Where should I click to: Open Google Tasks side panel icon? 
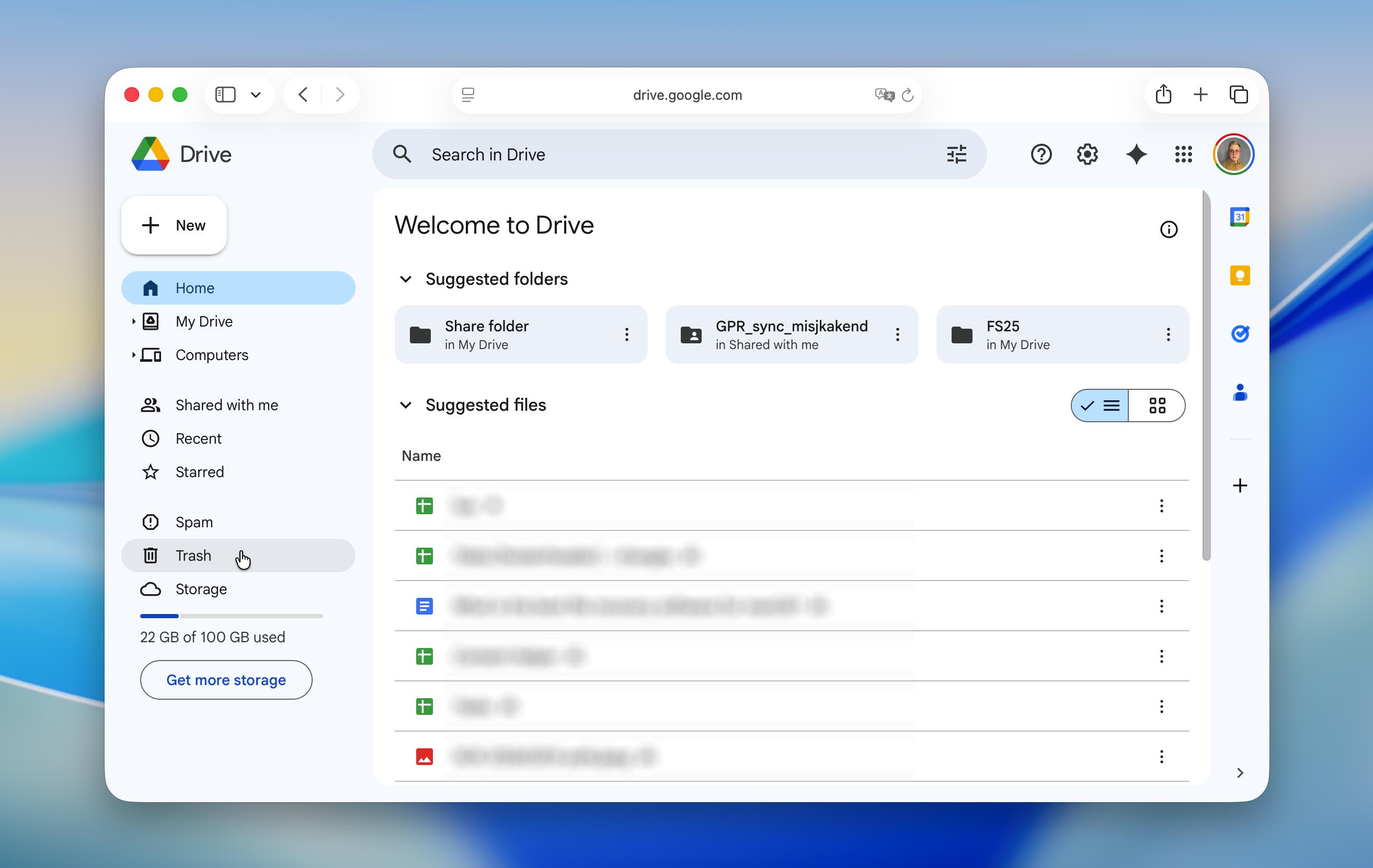click(x=1240, y=334)
